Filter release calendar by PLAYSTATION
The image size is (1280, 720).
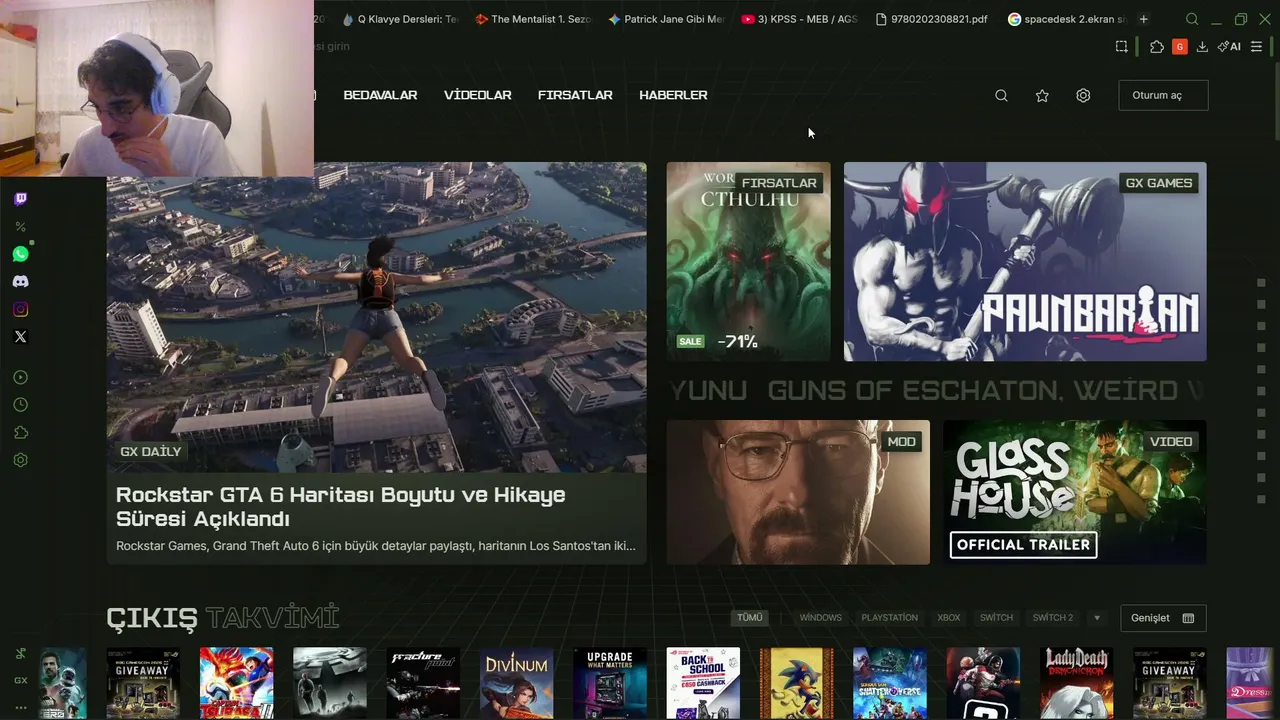[x=890, y=618]
